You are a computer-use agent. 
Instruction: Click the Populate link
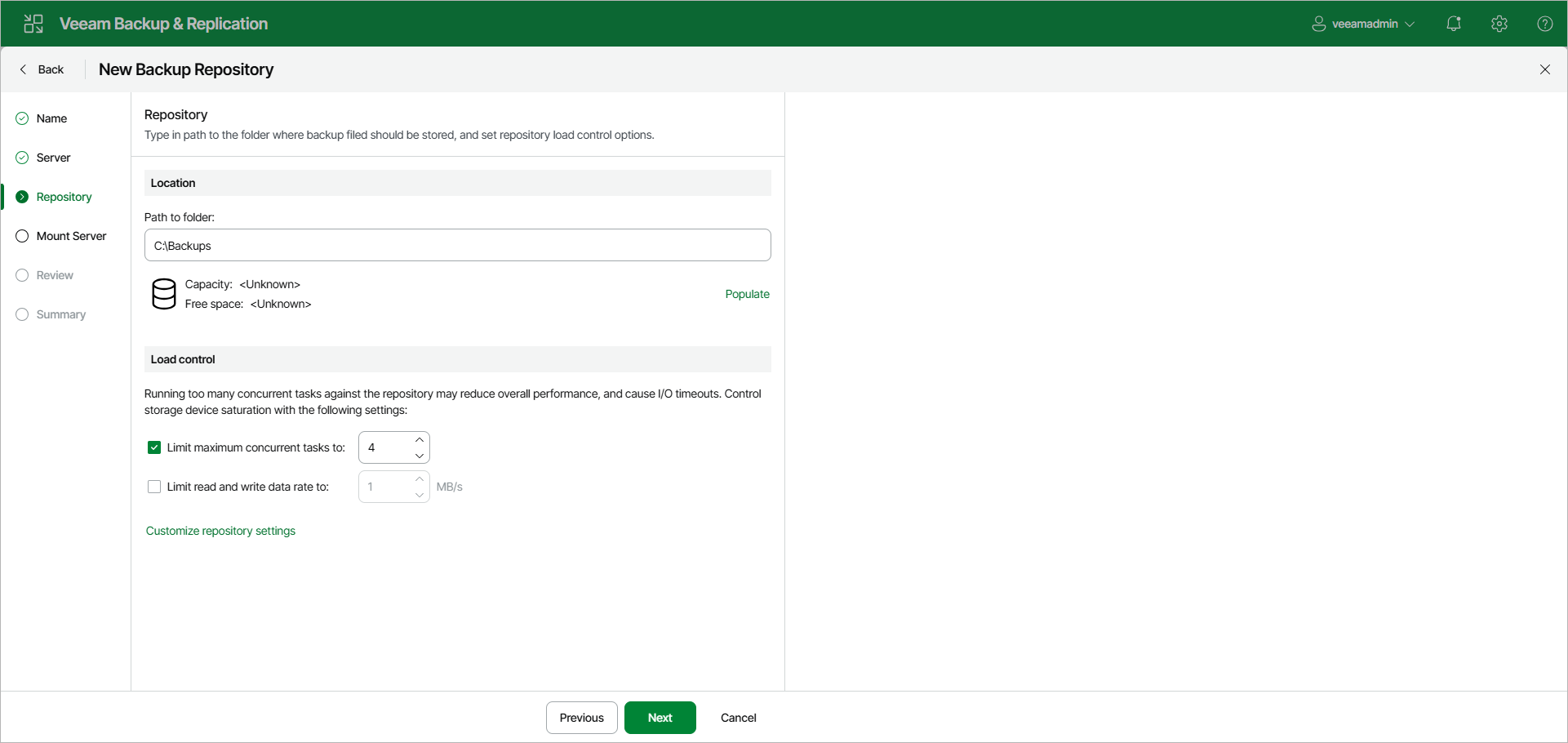747,294
